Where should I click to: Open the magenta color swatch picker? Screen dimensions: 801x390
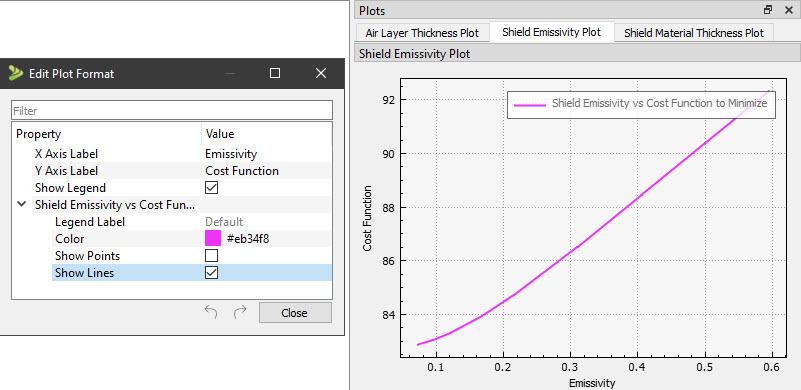(x=213, y=239)
